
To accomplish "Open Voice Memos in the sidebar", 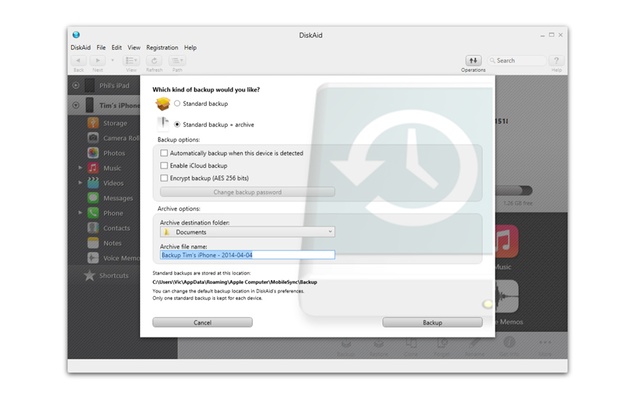I will click(113, 258).
